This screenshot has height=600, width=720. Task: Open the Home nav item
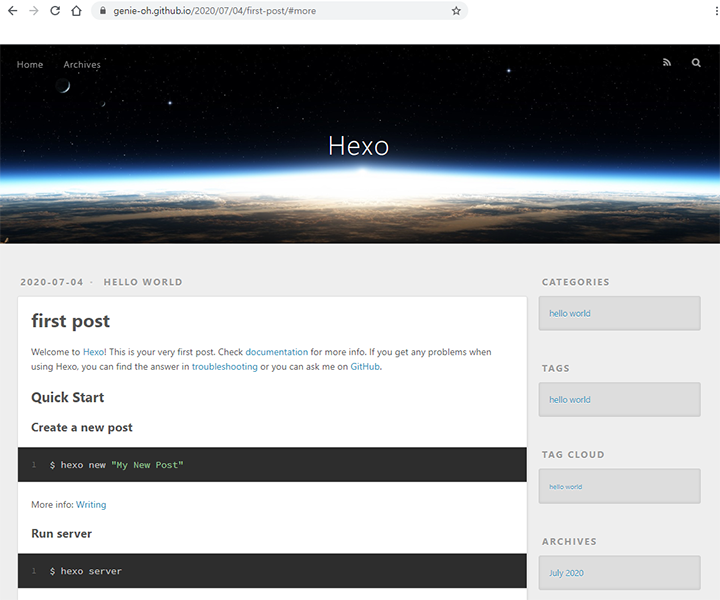tap(30, 65)
